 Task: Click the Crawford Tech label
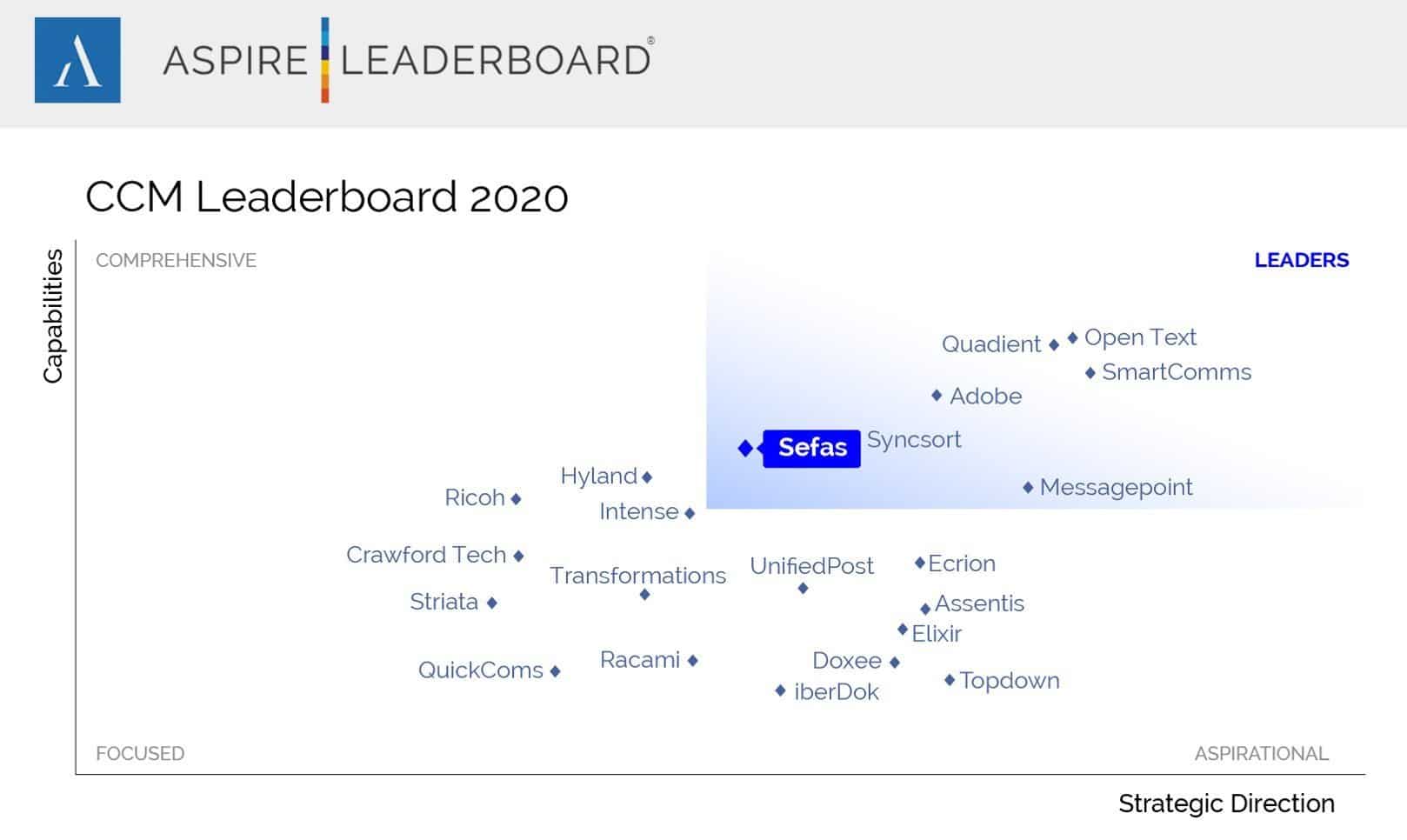pyautogui.click(x=426, y=555)
